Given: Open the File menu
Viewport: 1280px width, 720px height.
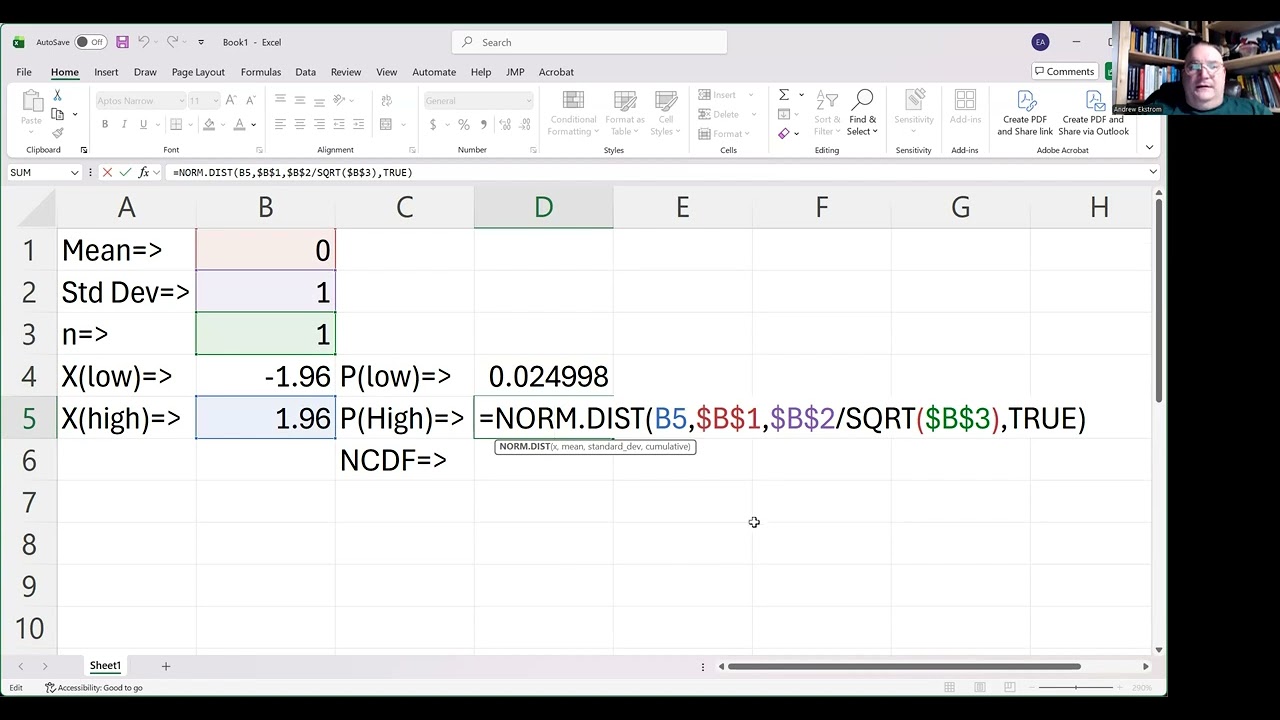Looking at the screenshot, I should [23, 72].
